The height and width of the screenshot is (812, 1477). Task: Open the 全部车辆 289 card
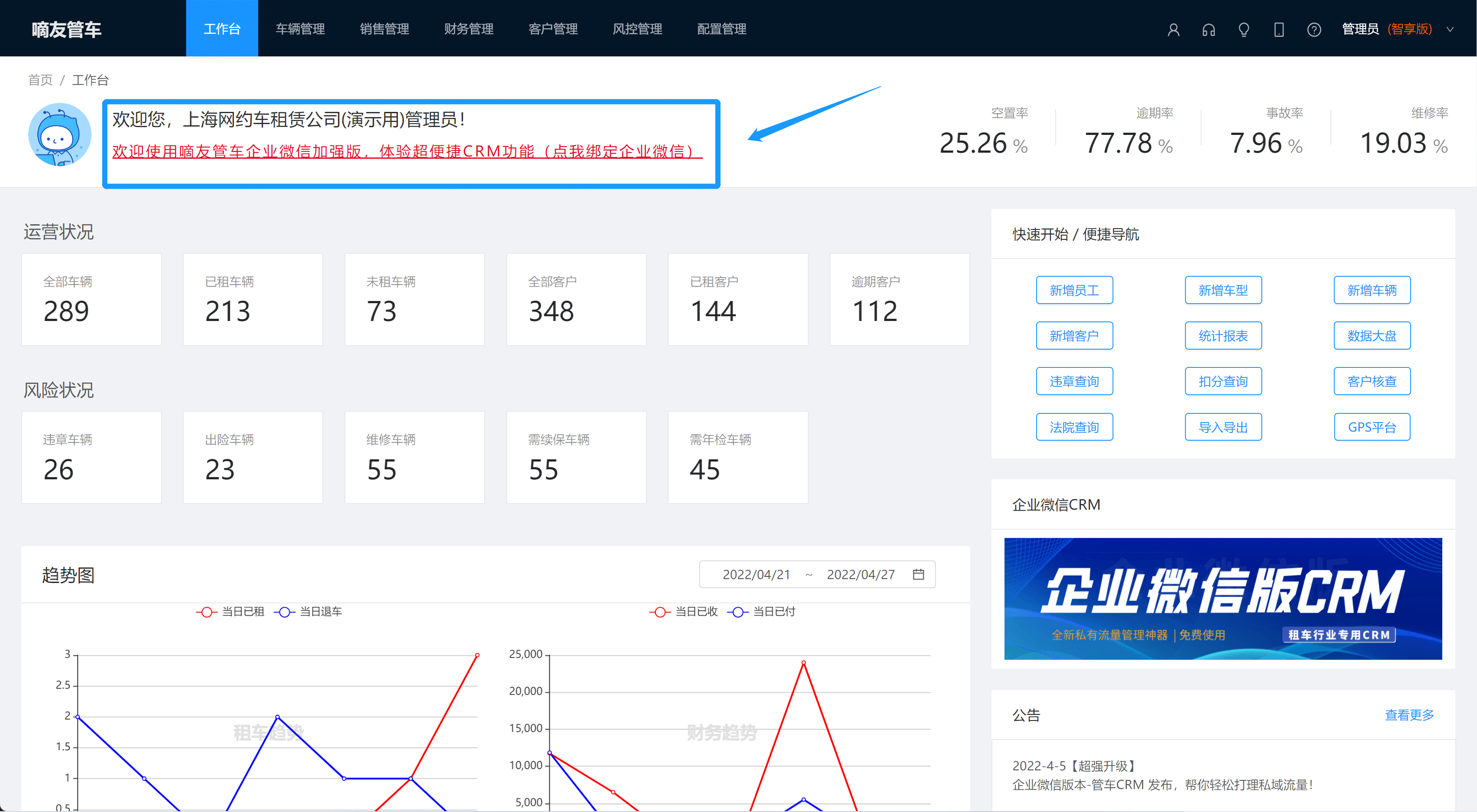[91, 299]
